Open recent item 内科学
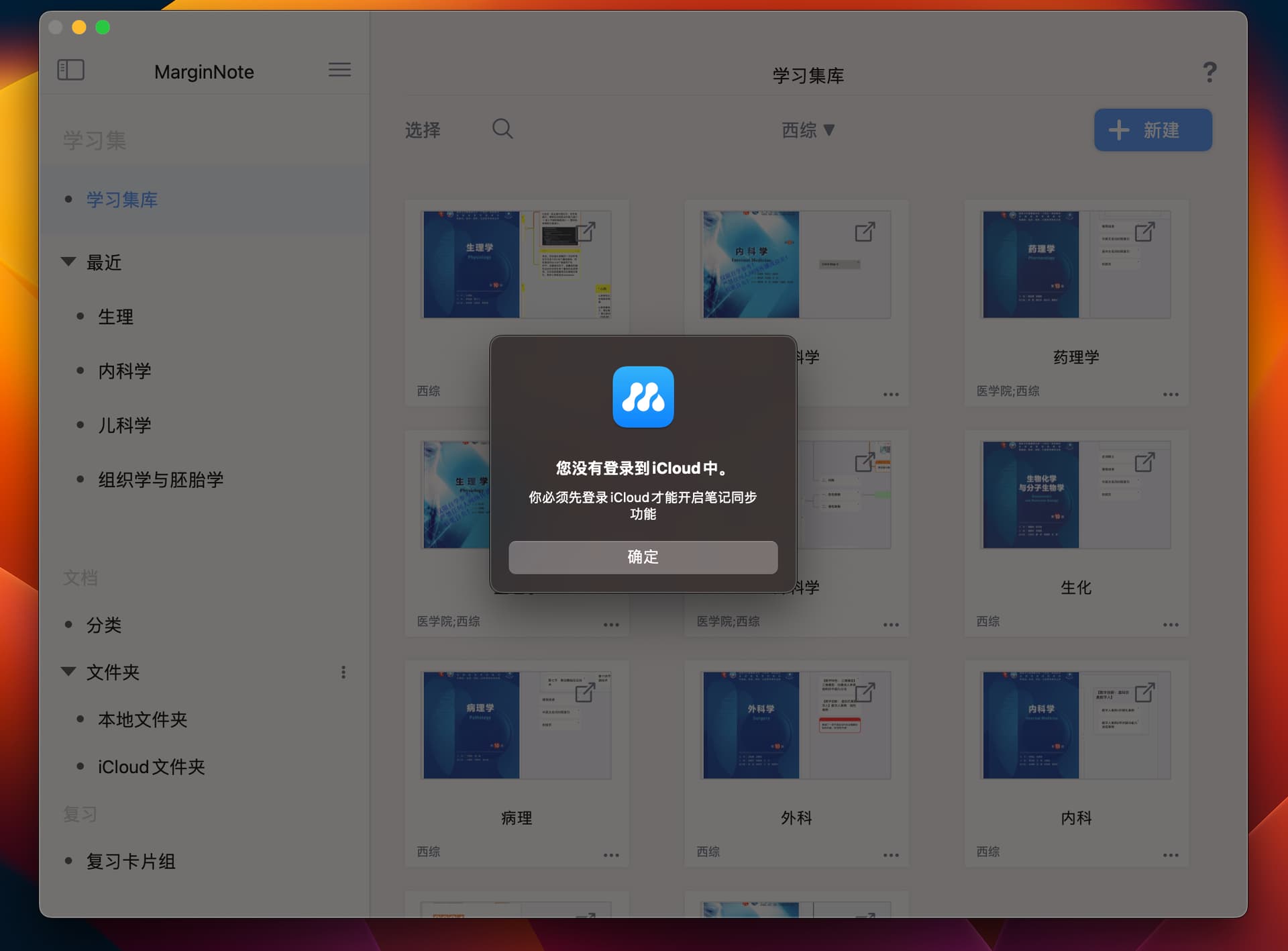The image size is (1288, 951). 125,371
